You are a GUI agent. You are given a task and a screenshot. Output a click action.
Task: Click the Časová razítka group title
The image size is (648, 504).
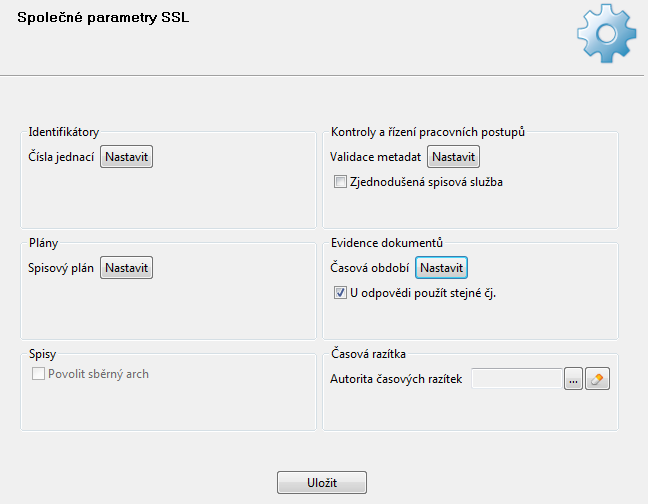click(x=368, y=354)
